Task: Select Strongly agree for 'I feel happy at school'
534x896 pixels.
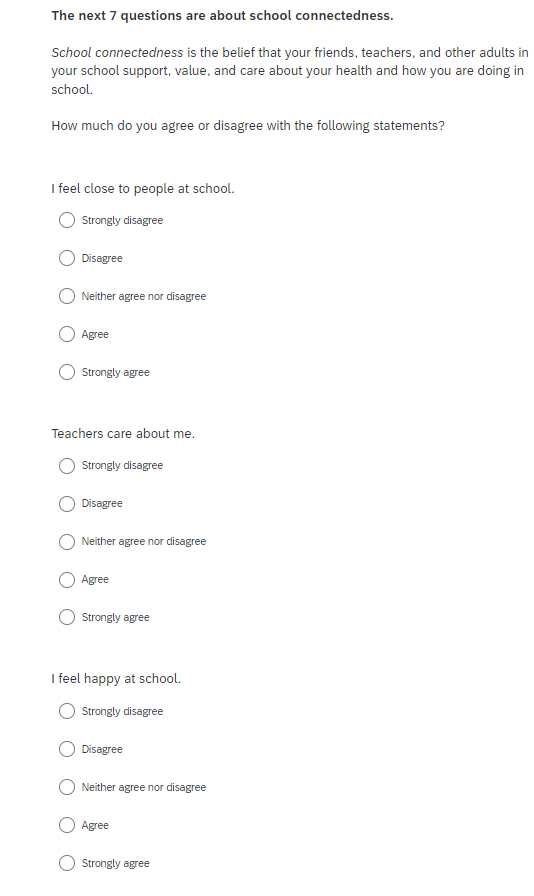Action: click(x=67, y=863)
